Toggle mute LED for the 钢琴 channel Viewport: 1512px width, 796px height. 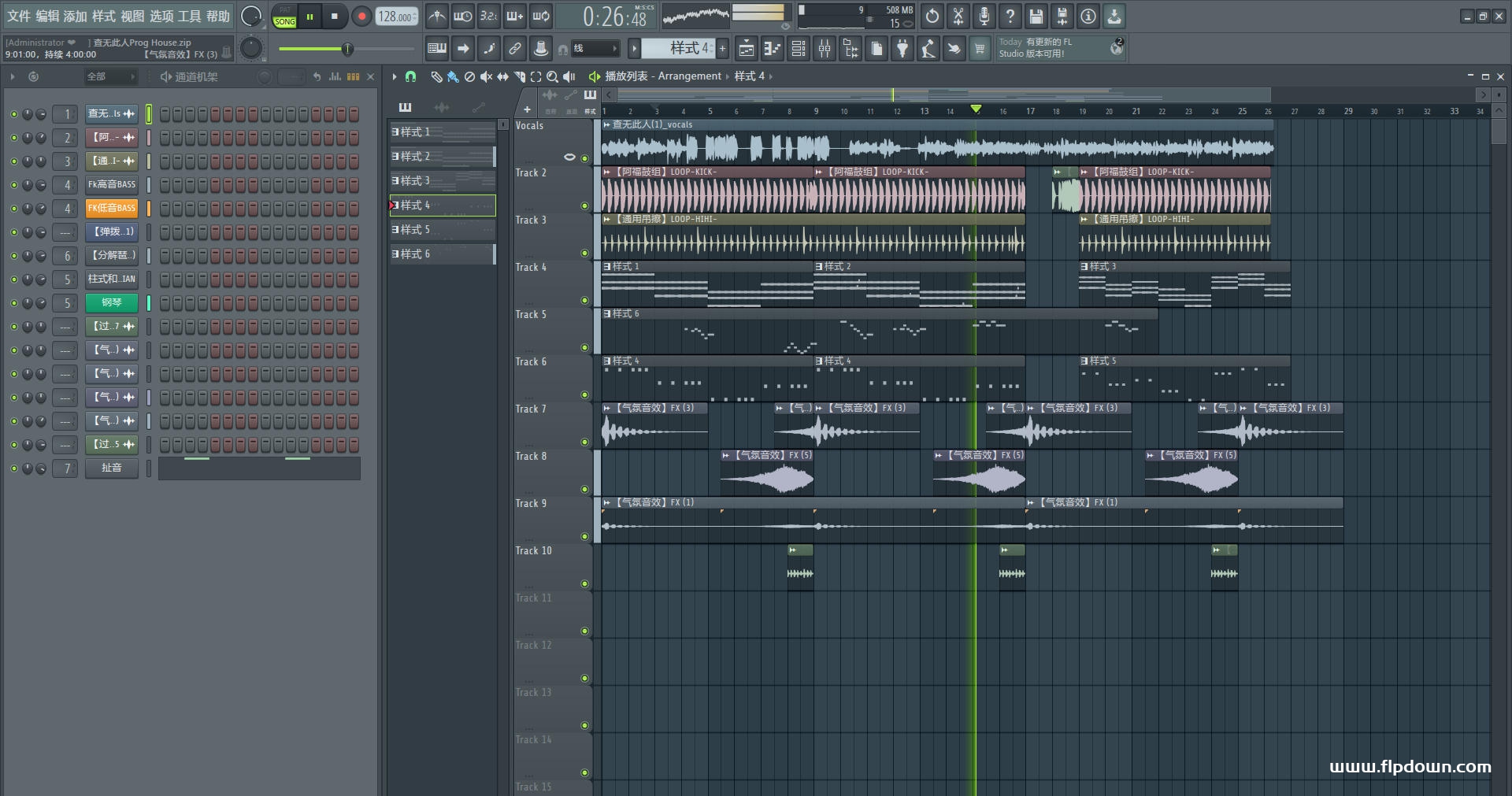[13, 303]
